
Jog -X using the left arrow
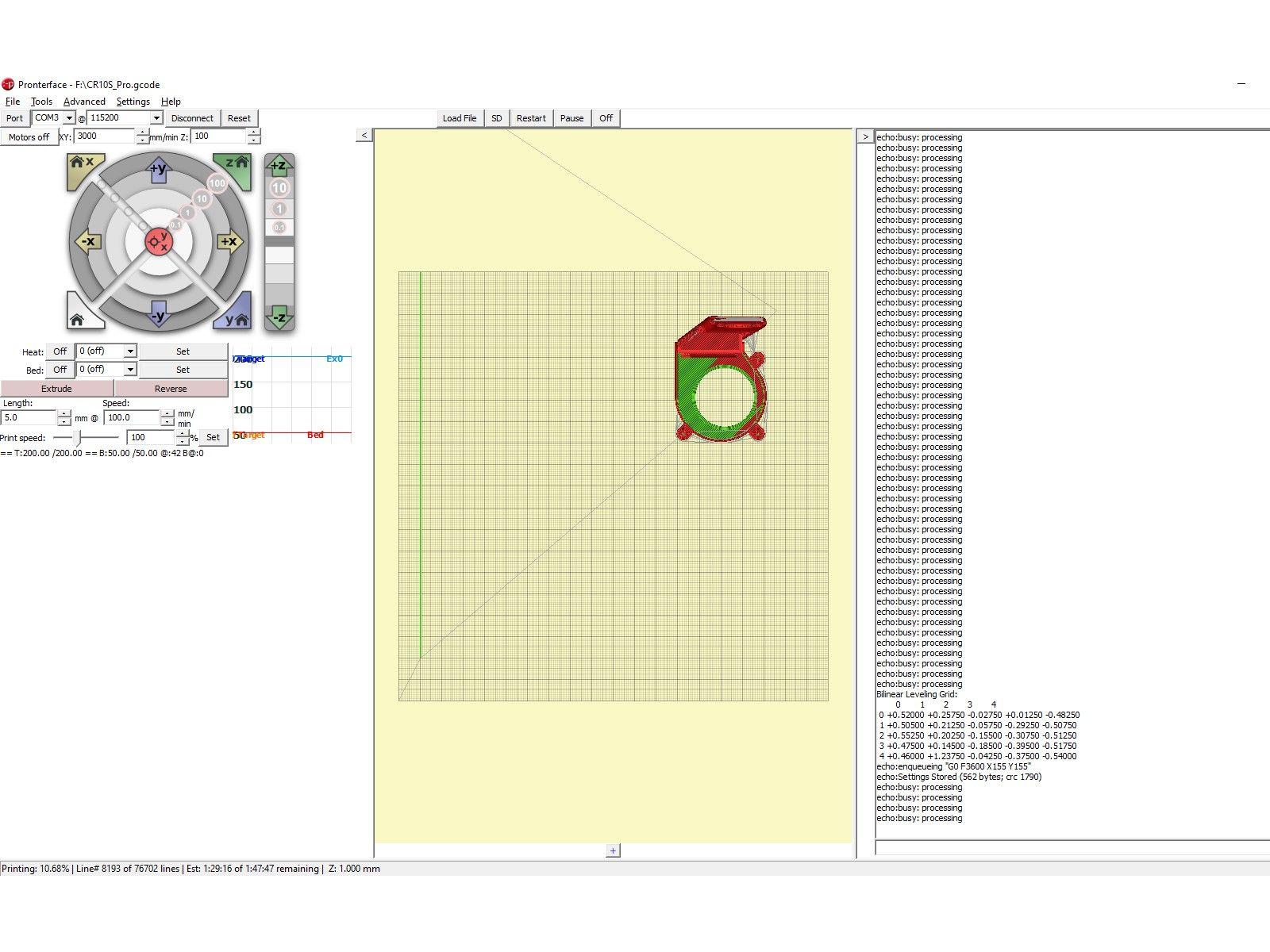(x=87, y=241)
